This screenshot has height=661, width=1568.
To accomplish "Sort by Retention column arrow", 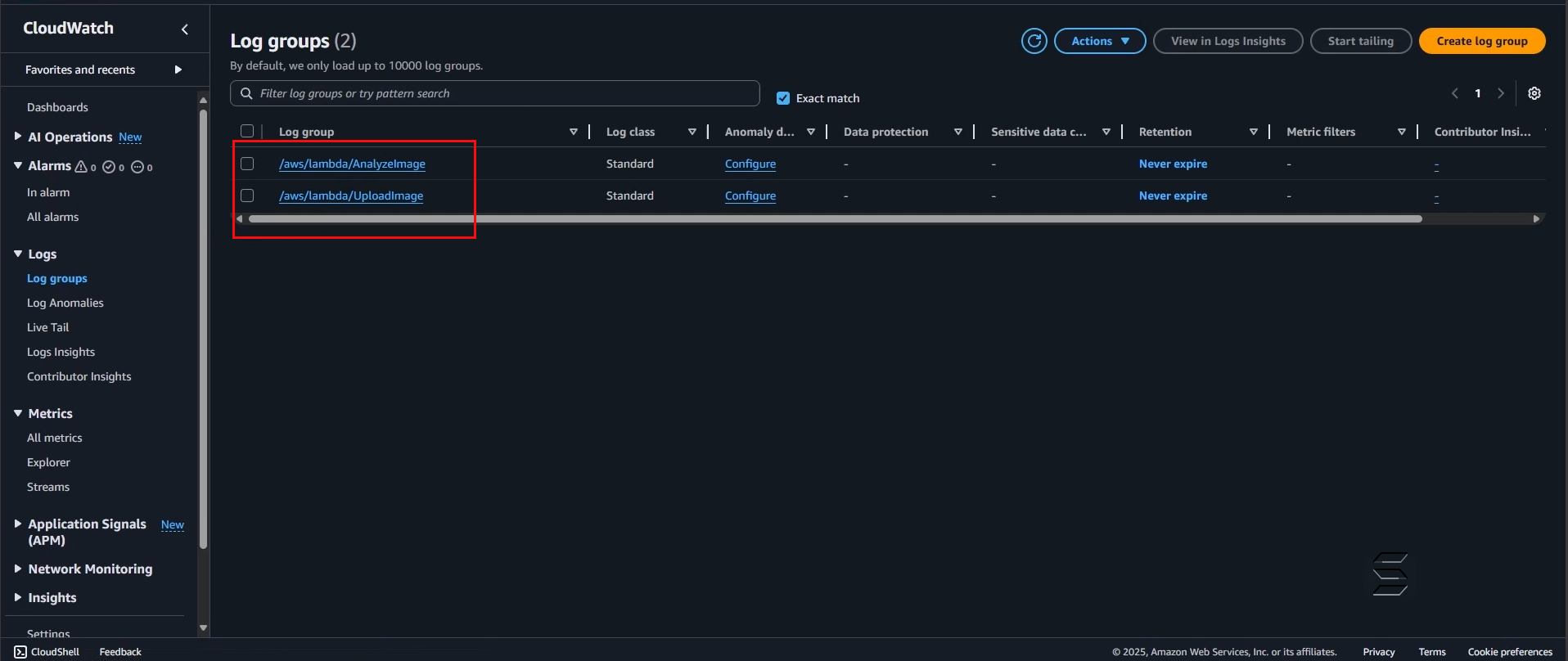I will (1254, 132).
